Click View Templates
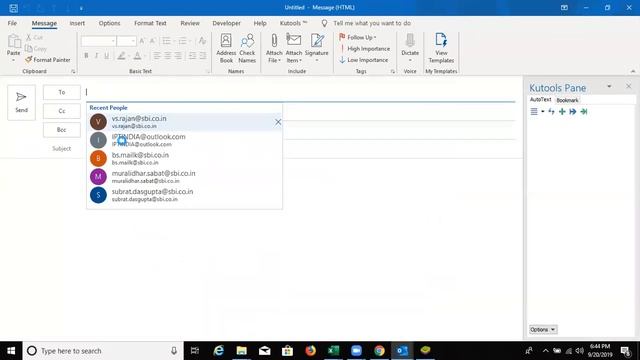The width and height of the screenshot is (640, 360). [441, 49]
